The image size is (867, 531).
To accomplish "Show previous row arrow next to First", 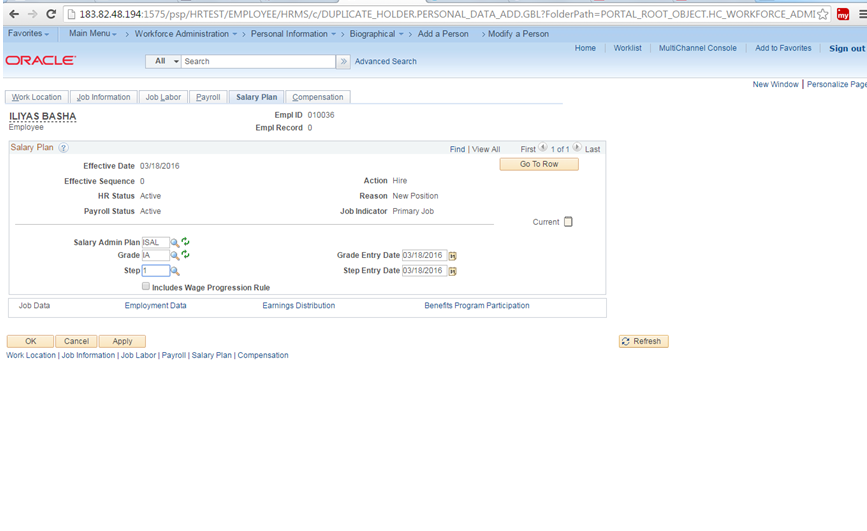I will pos(543,147).
